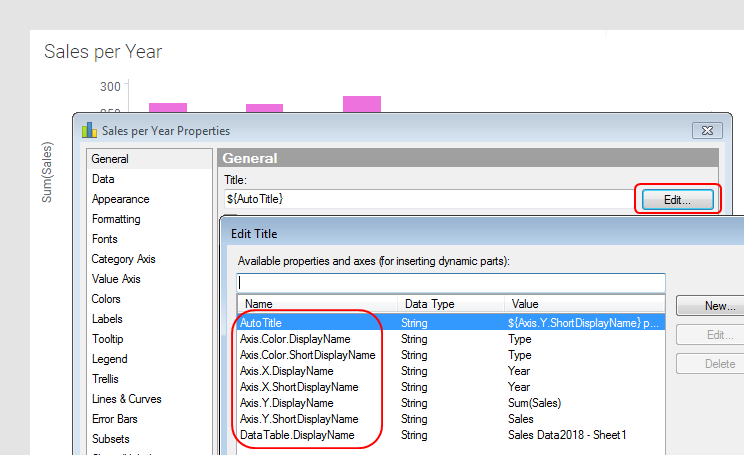Go to the Fonts properties page
Screen dimensions: 744x455
click(105, 239)
